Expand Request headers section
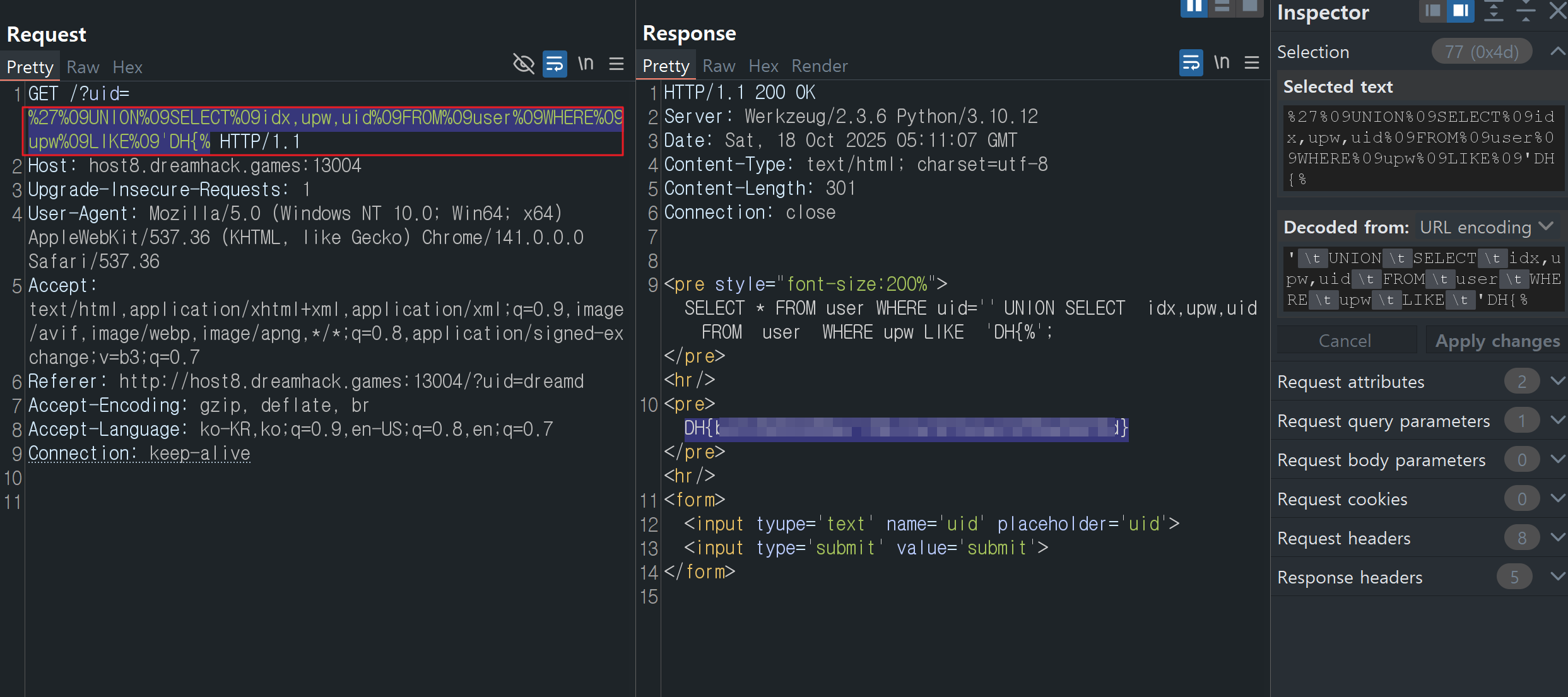This screenshot has height=697, width=1568. pyautogui.click(x=1558, y=537)
